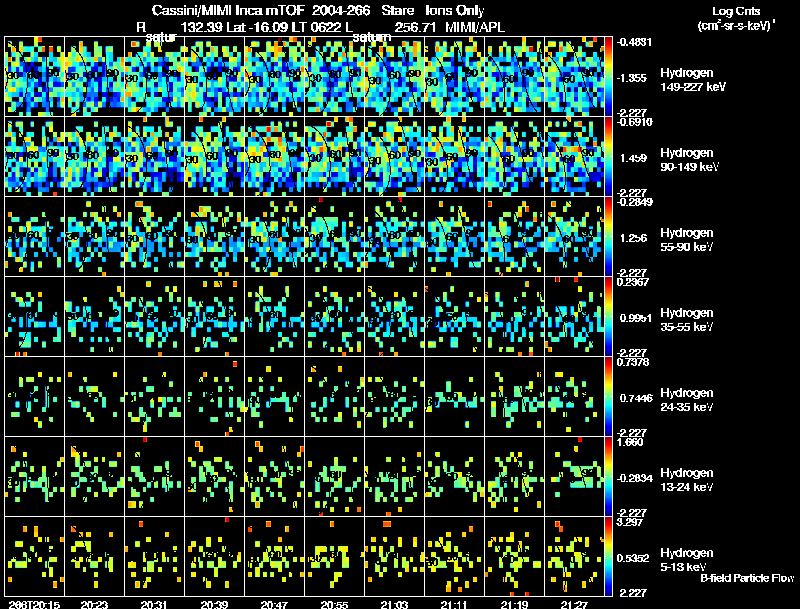Click the (cm²-sr-s-keV) units label
The height and width of the screenshot is (609, 800).
click(x=736, y=25)
